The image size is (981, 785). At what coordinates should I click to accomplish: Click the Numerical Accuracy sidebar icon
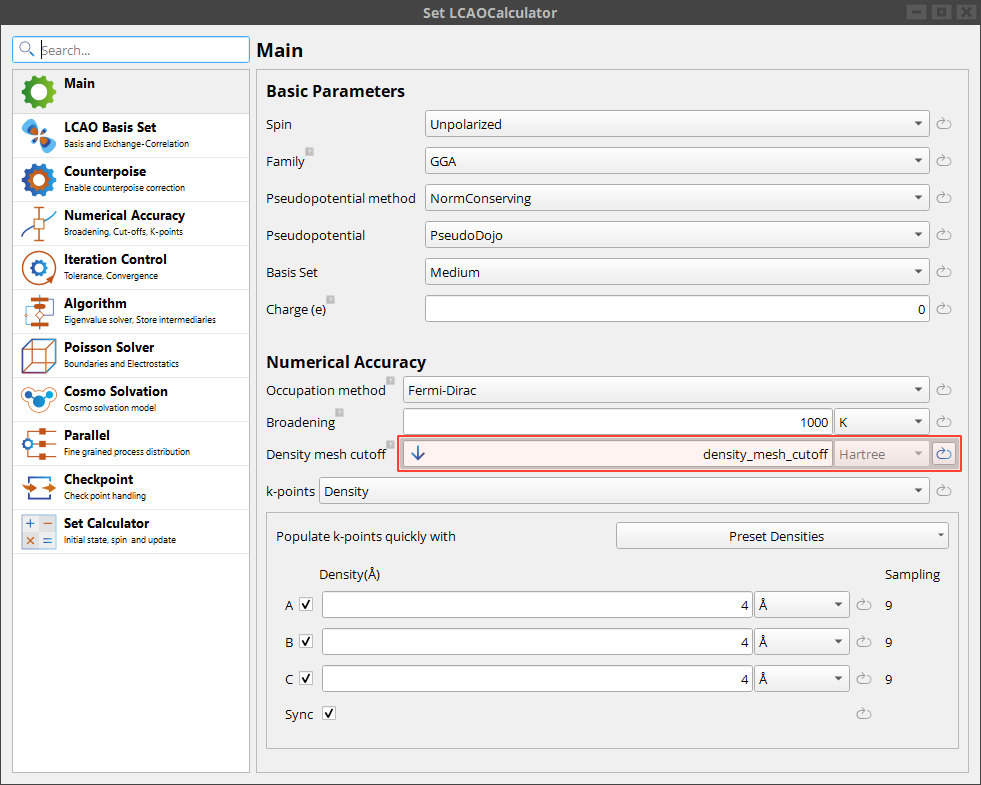point(39,223)
